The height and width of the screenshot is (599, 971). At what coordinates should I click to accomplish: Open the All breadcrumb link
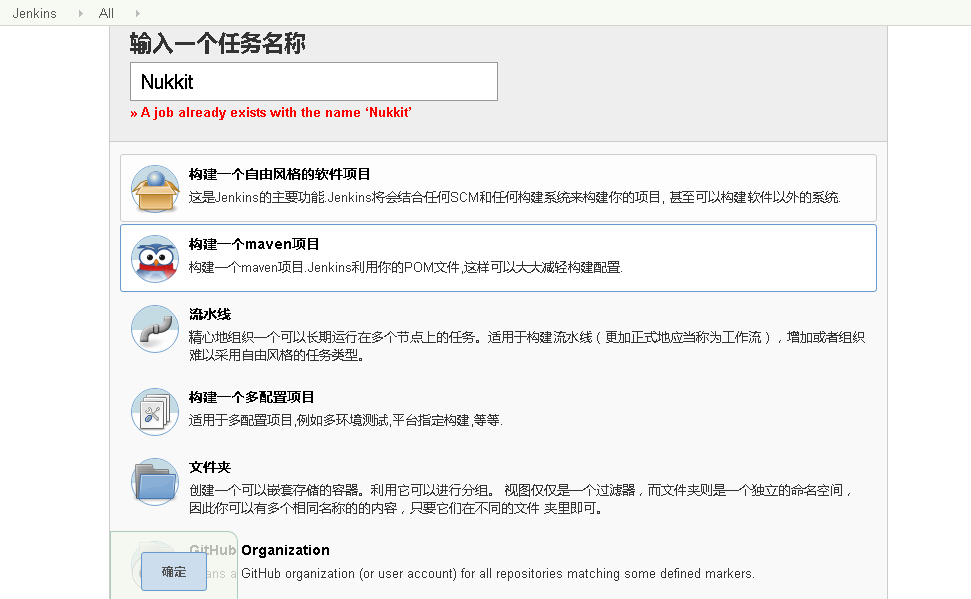click(x=106, y=13)
